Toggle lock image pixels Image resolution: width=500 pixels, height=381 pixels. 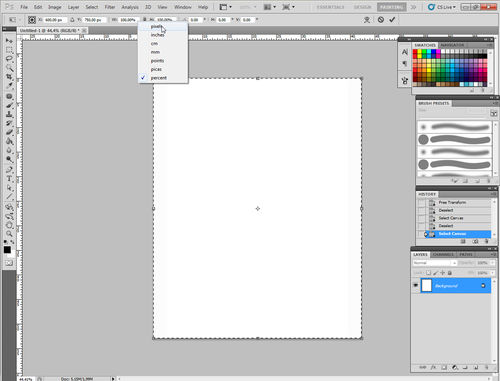[435, 273]
